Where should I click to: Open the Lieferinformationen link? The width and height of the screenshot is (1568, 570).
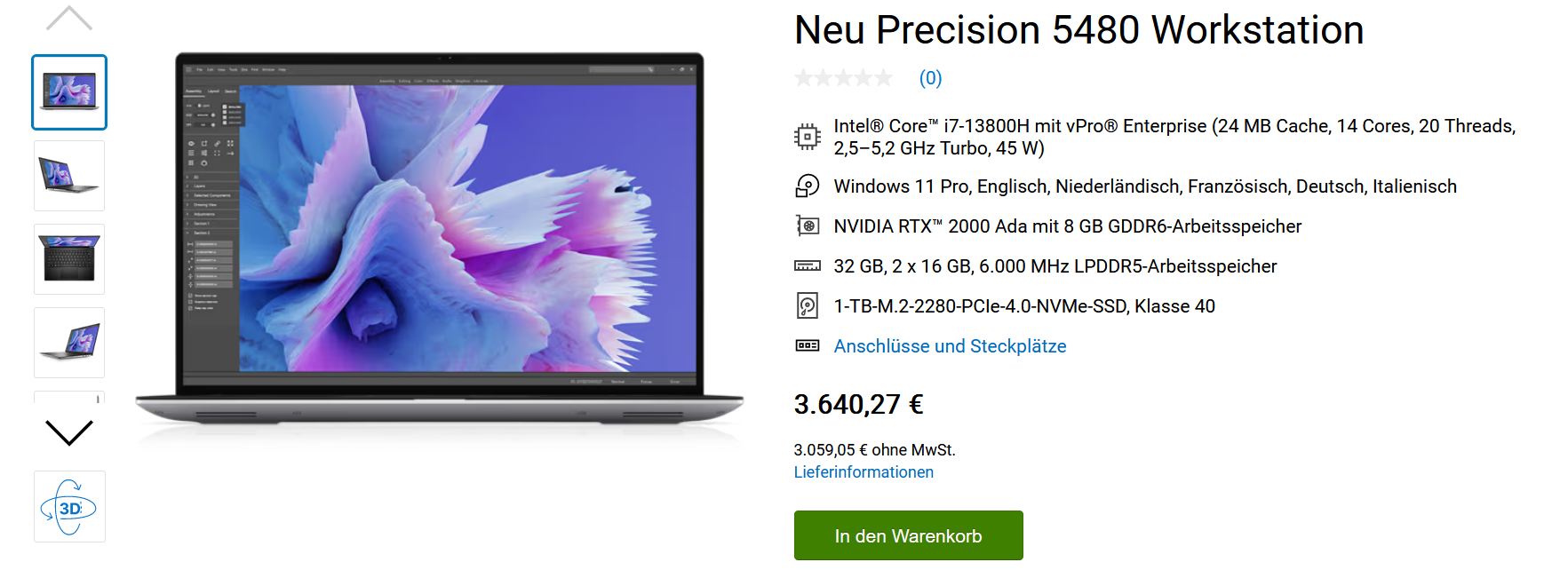click(x=864, y=472)
